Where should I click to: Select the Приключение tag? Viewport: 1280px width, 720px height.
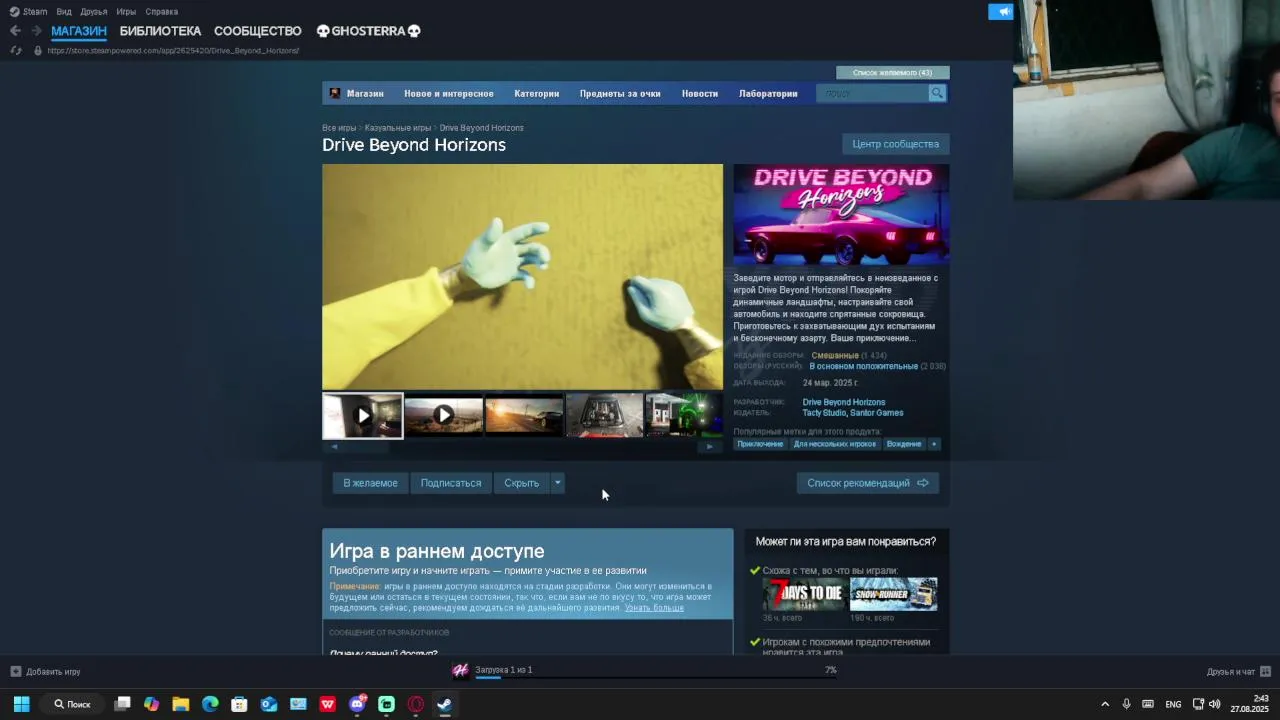pos(760,444)
